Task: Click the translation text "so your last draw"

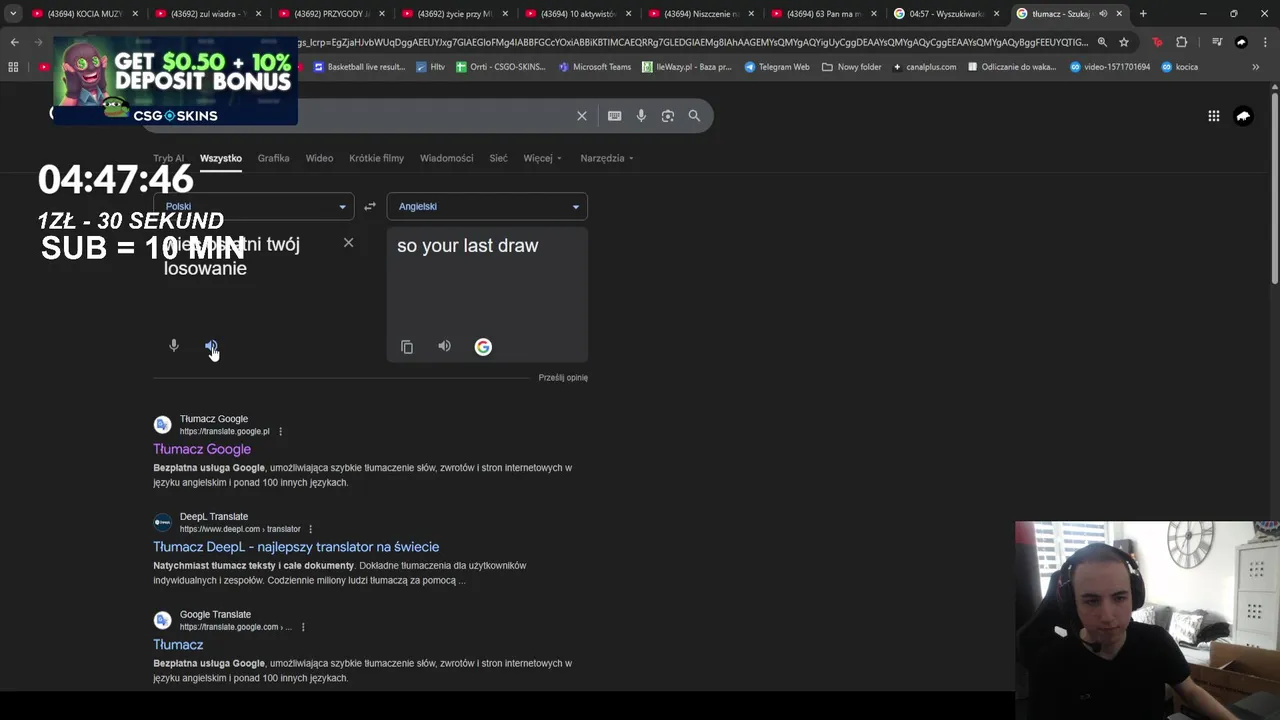Action: click(x=467, y=246)
